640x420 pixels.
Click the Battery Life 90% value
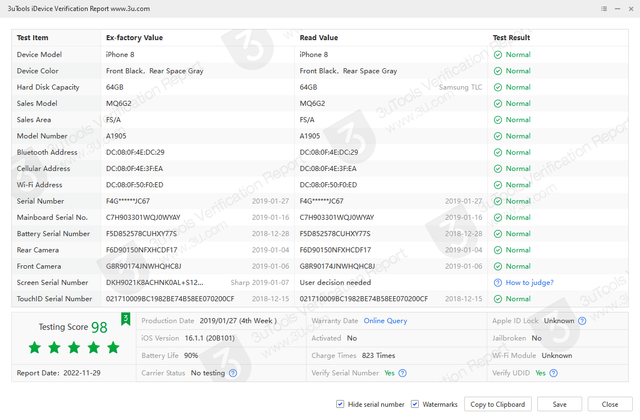click(191, 356)
